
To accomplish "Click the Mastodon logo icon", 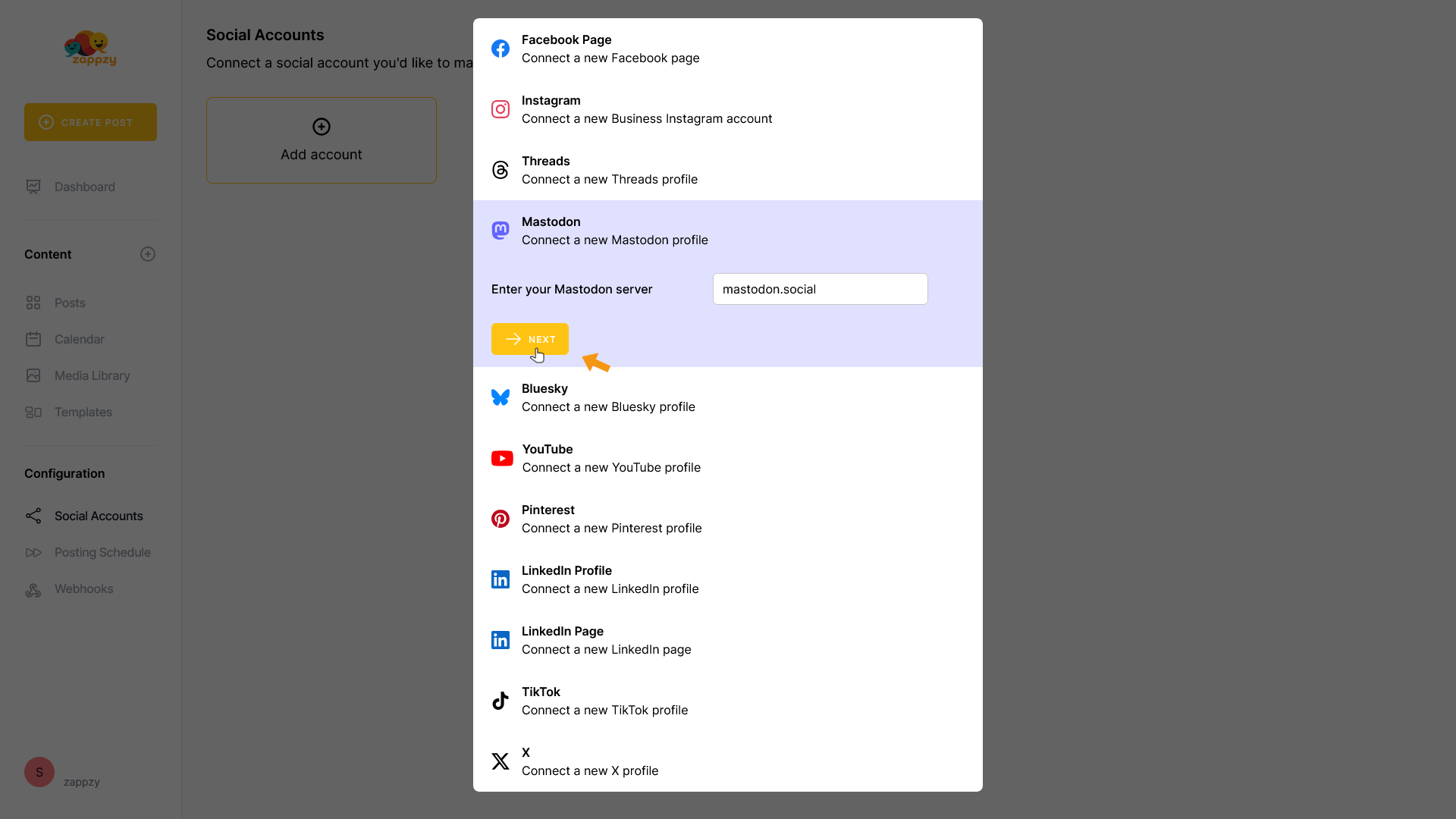I will click(500, 231).
